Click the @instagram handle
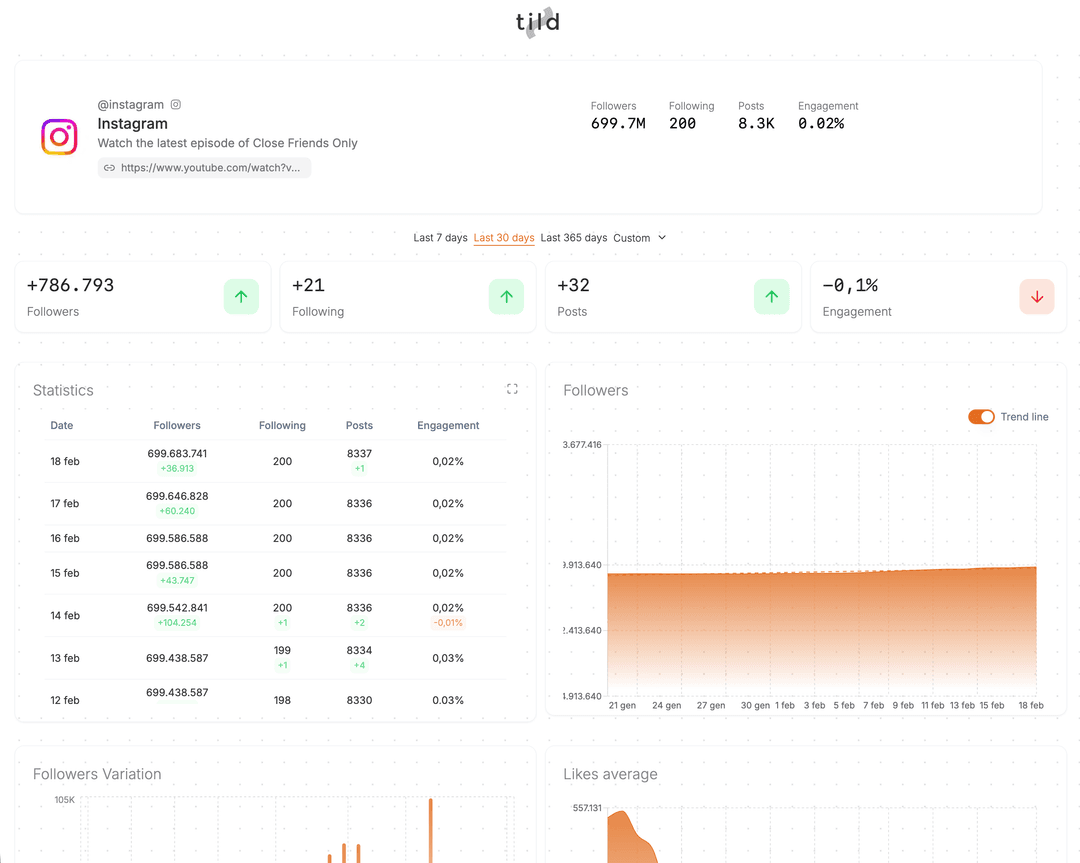The image size is (1080, 863). 131,105
